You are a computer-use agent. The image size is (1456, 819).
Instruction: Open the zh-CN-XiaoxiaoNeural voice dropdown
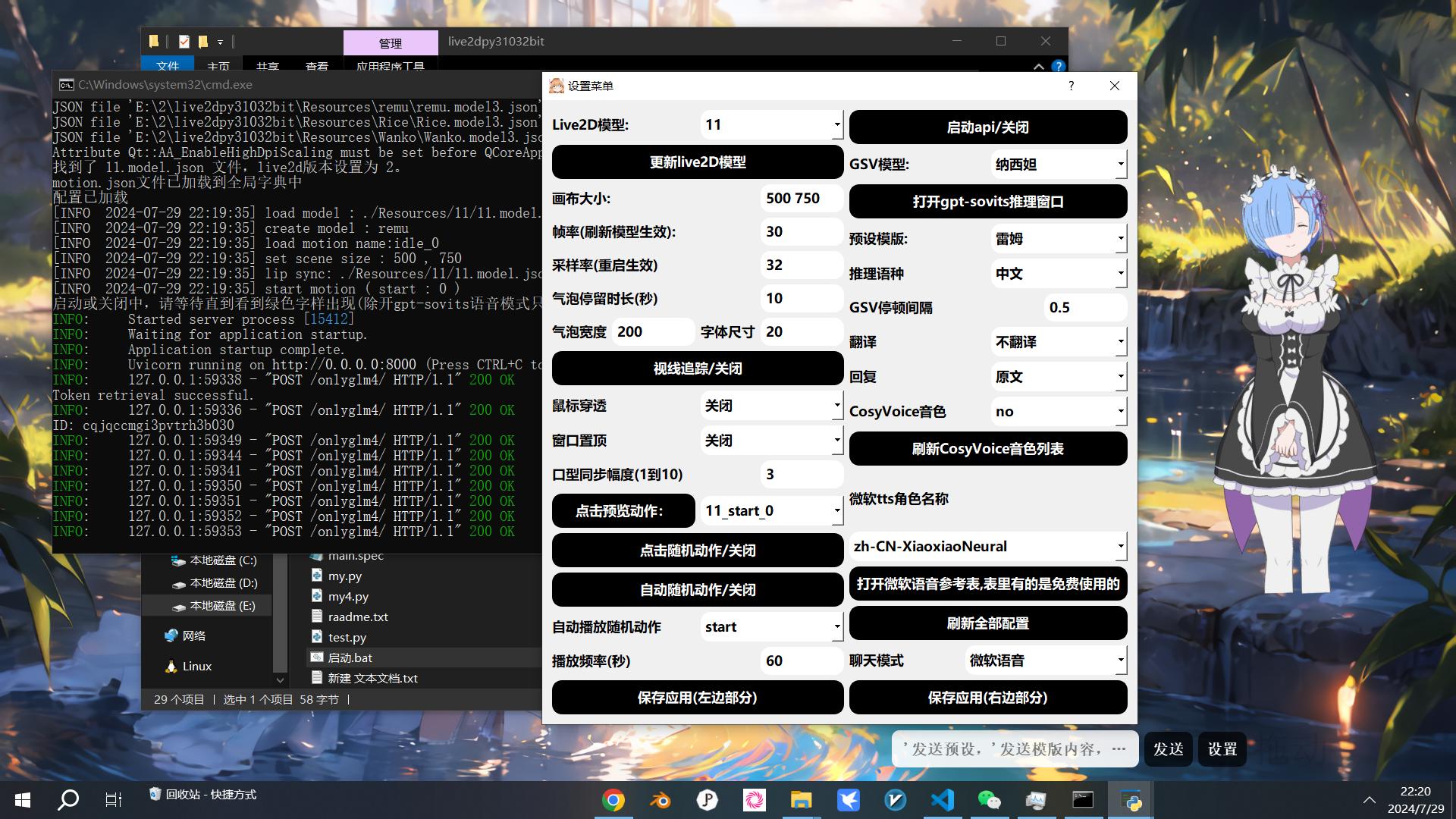(x=988, y=546)
